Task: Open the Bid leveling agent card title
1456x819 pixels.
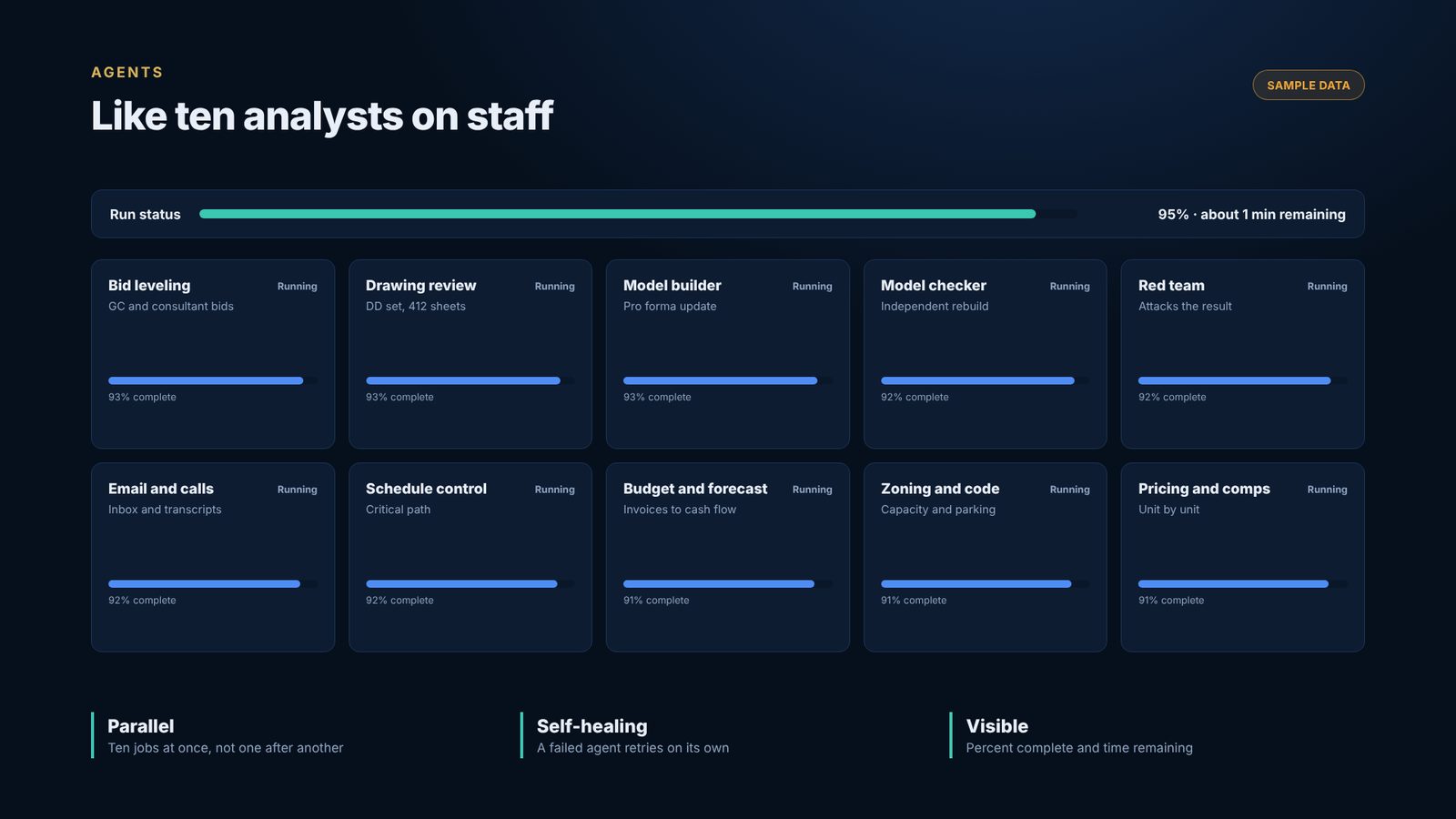Action: [x=149, y=285]
